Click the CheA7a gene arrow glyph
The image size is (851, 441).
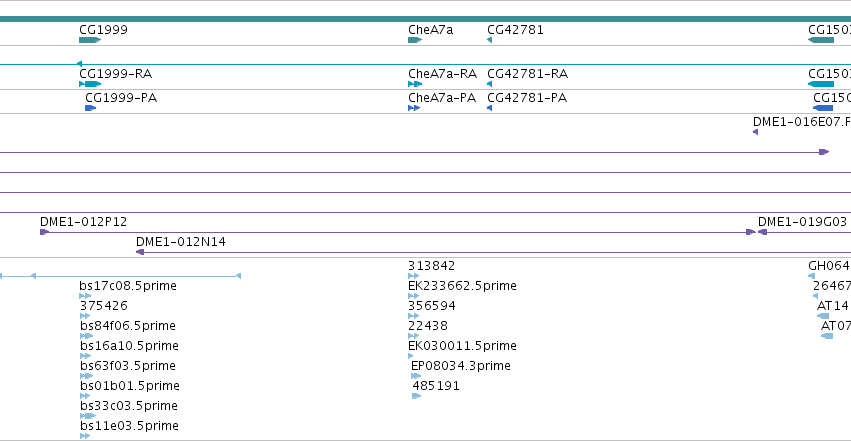(x=415, y=40)
